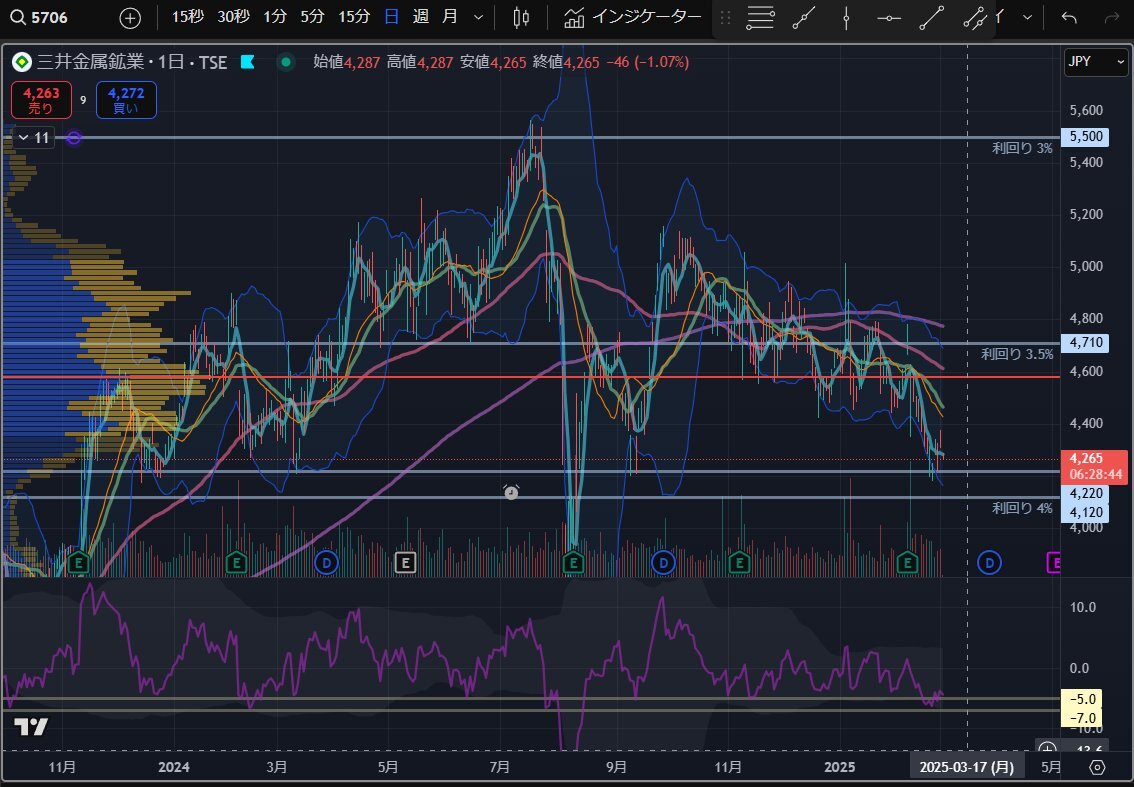Screen dimensions: 1134x787
Task: Select the daily 日 interval
Action: click(391, 17)
